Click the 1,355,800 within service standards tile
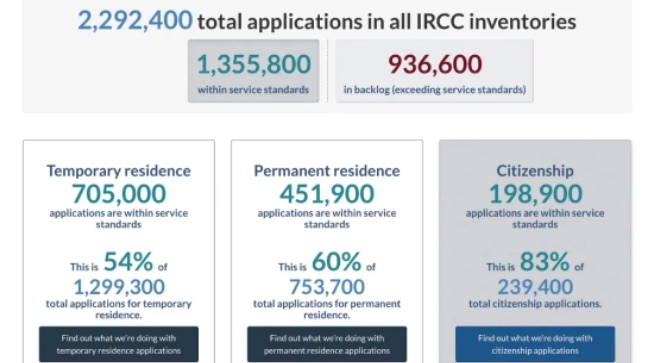The height and width of the screenshot is (363, 646). [x=253, y=71]
